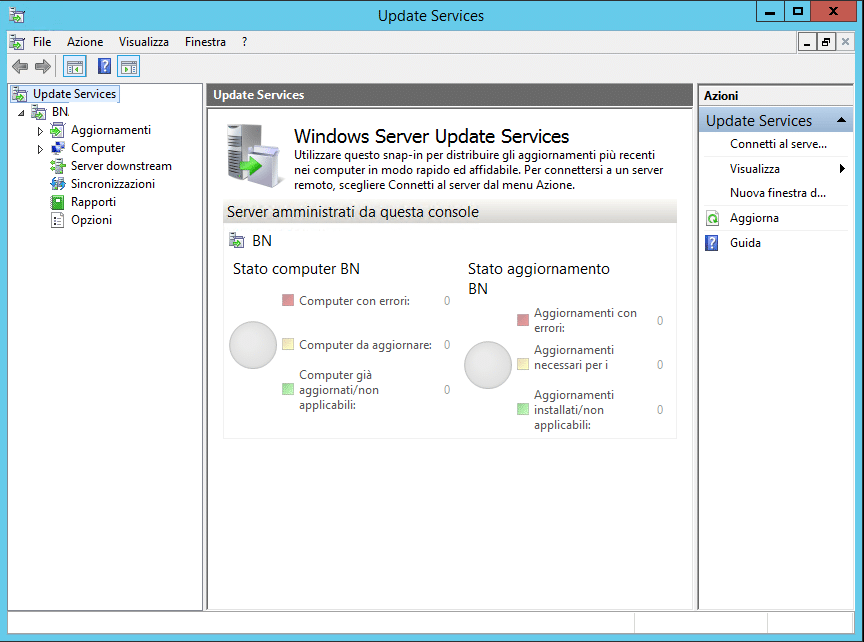The image size is (864, 642).
Task: Click the Computer node icon in the tree
Action: [x=57, y=148]
